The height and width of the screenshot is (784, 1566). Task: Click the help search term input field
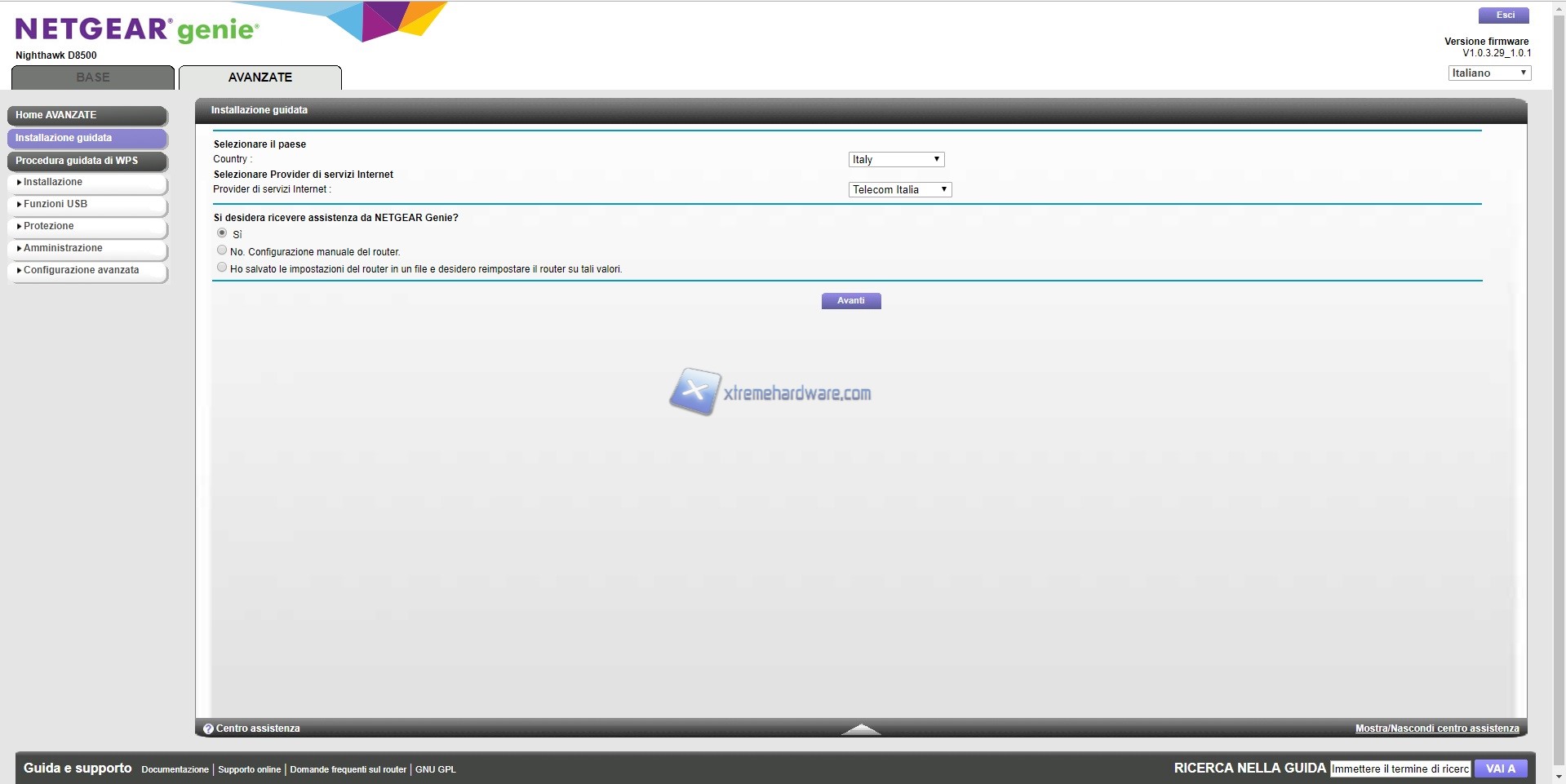[x=1400, y=768]
